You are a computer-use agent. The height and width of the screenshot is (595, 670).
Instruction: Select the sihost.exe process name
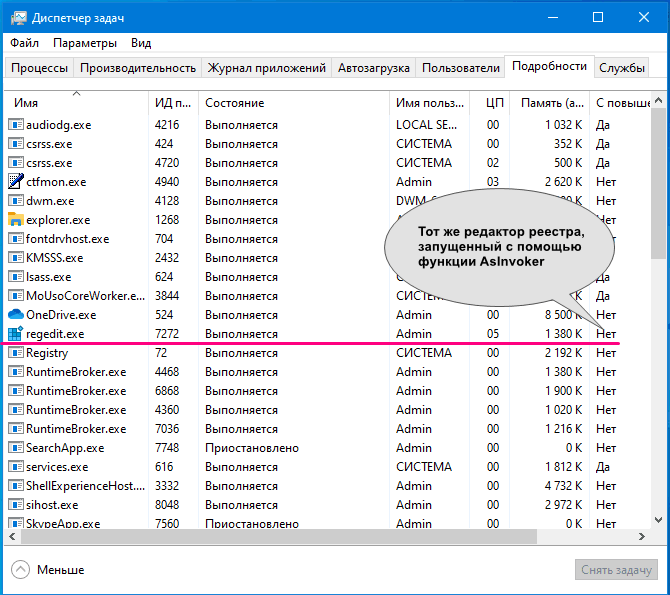click(x=52, y=505)
